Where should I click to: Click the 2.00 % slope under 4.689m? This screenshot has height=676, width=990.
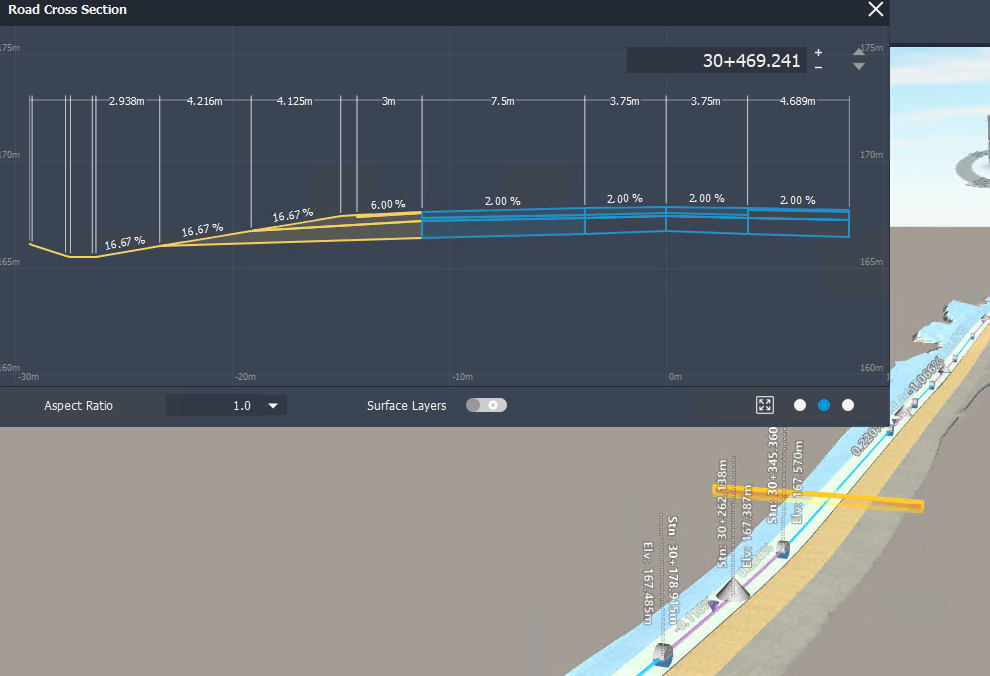[797, 200]
